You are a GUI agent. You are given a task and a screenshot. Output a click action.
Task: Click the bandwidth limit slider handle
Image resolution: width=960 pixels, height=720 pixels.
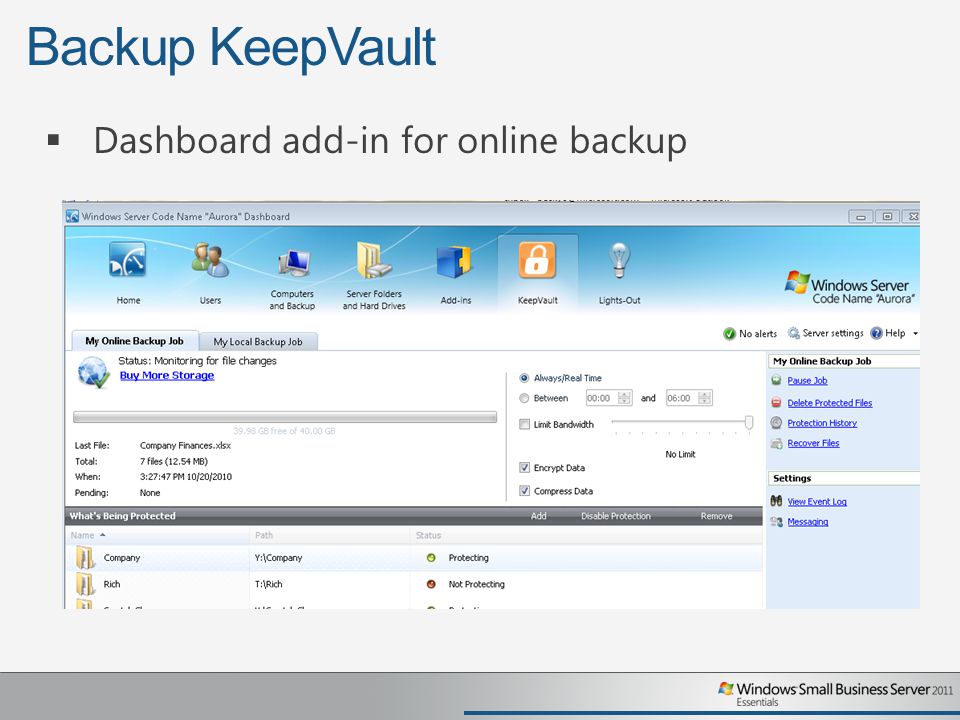[749, 422]
